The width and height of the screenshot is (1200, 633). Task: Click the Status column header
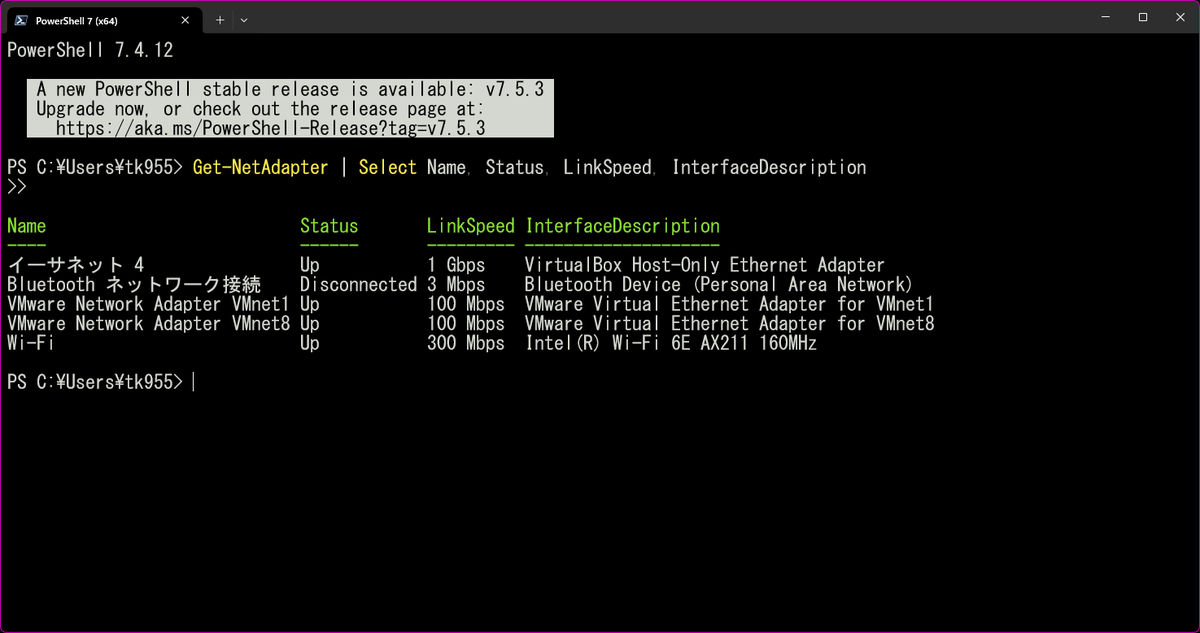[329, 226]
